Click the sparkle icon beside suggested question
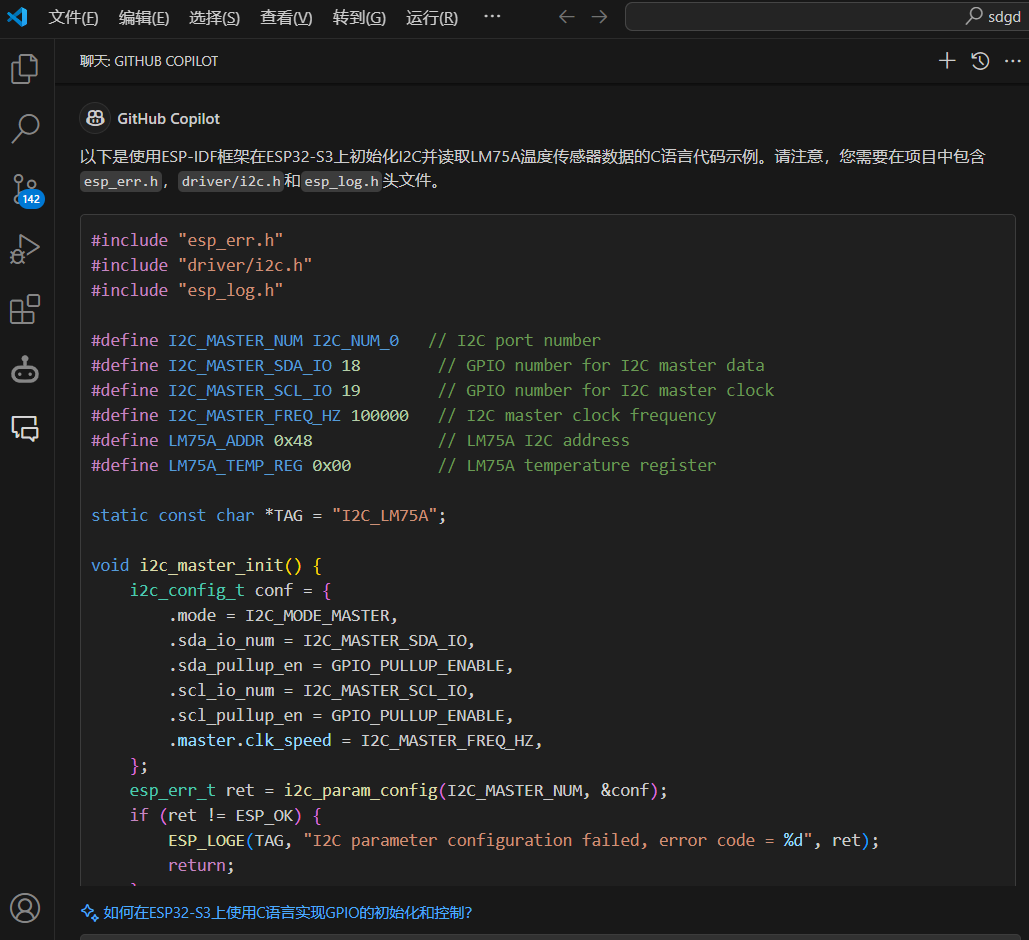The image size is (1029, 940). coord(89,912)
